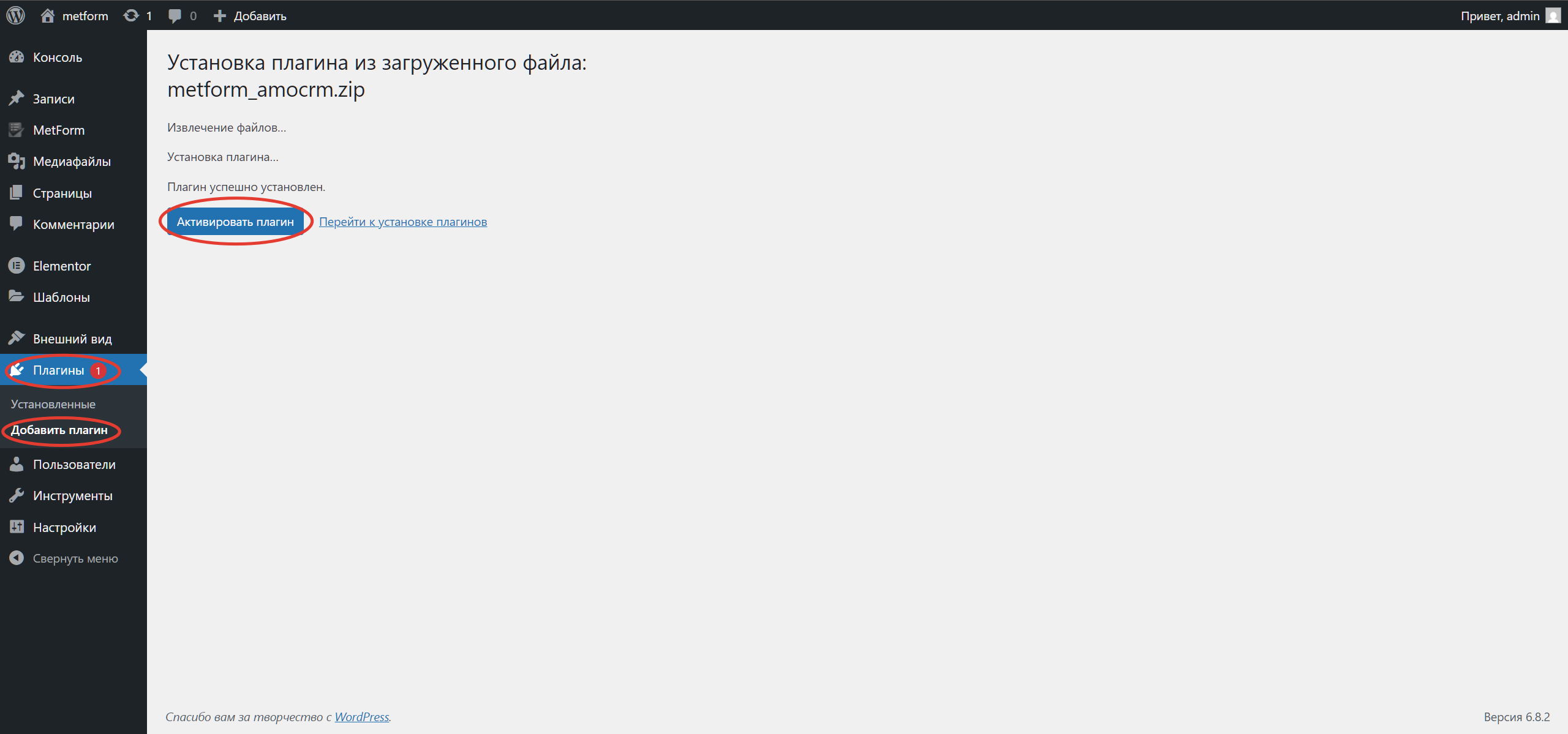
Task: Open the updates icon in admin bar
Action: pos(130,15)
